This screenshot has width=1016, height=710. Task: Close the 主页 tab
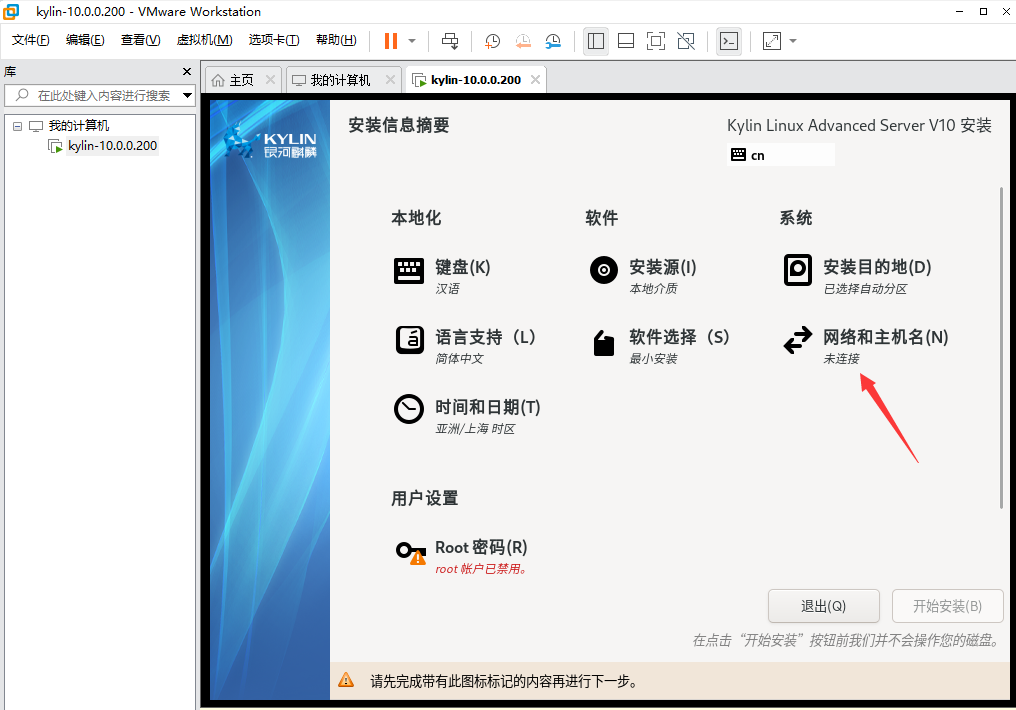pyautogui.click(x=270, y=80)
